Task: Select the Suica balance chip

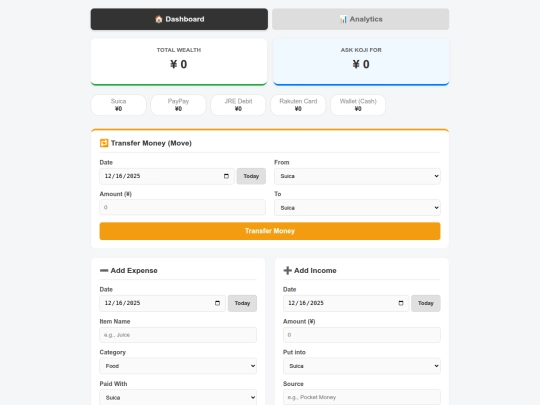Action: click(118, 105)
